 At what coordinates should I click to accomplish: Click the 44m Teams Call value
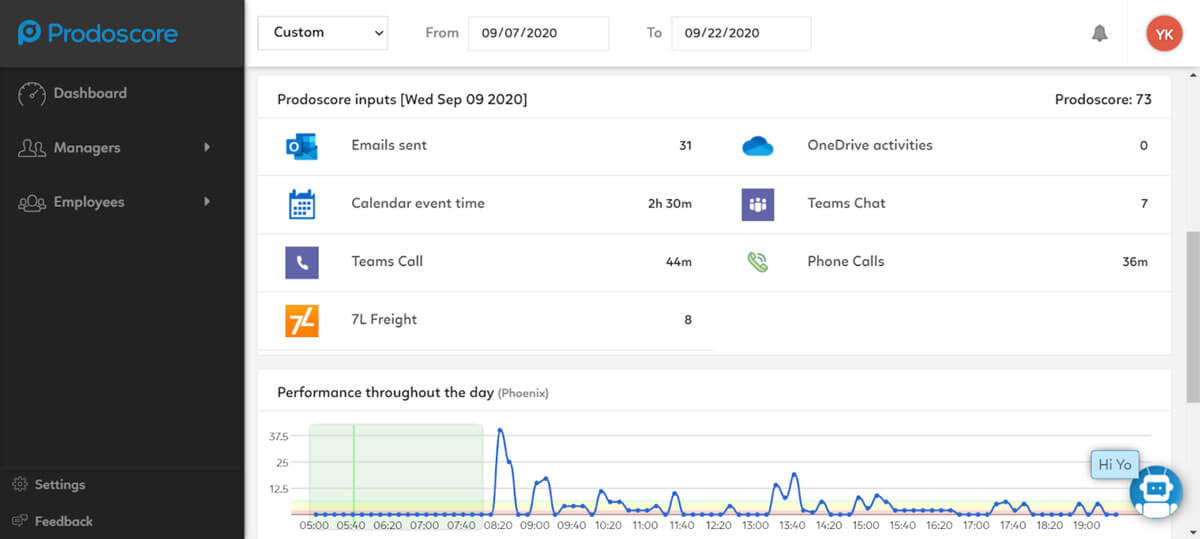(x=679, y=262)
